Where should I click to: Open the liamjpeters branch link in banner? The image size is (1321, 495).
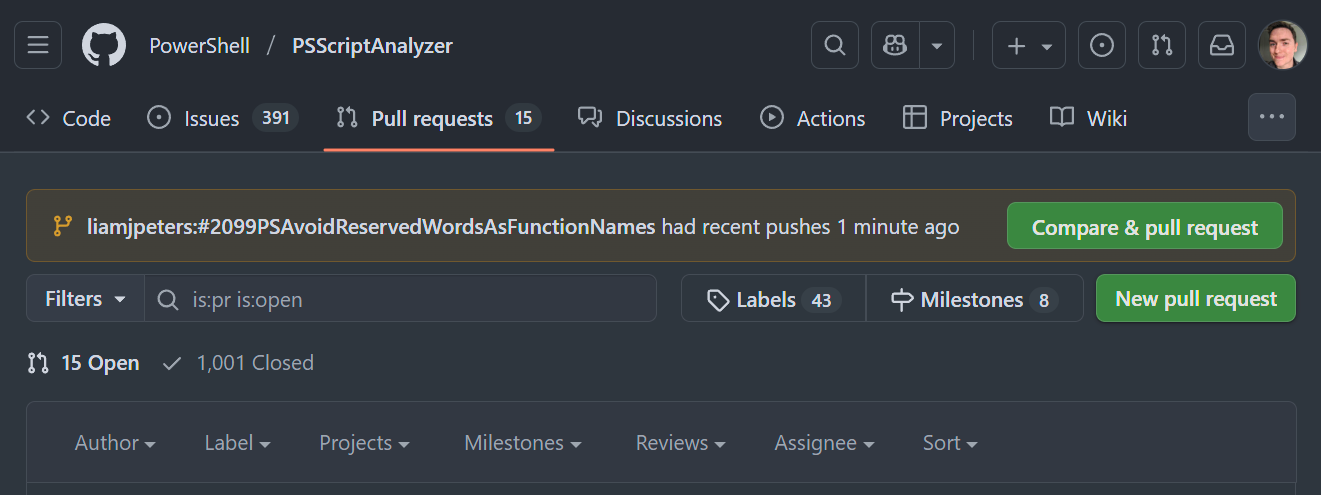(x=371, y=227)
